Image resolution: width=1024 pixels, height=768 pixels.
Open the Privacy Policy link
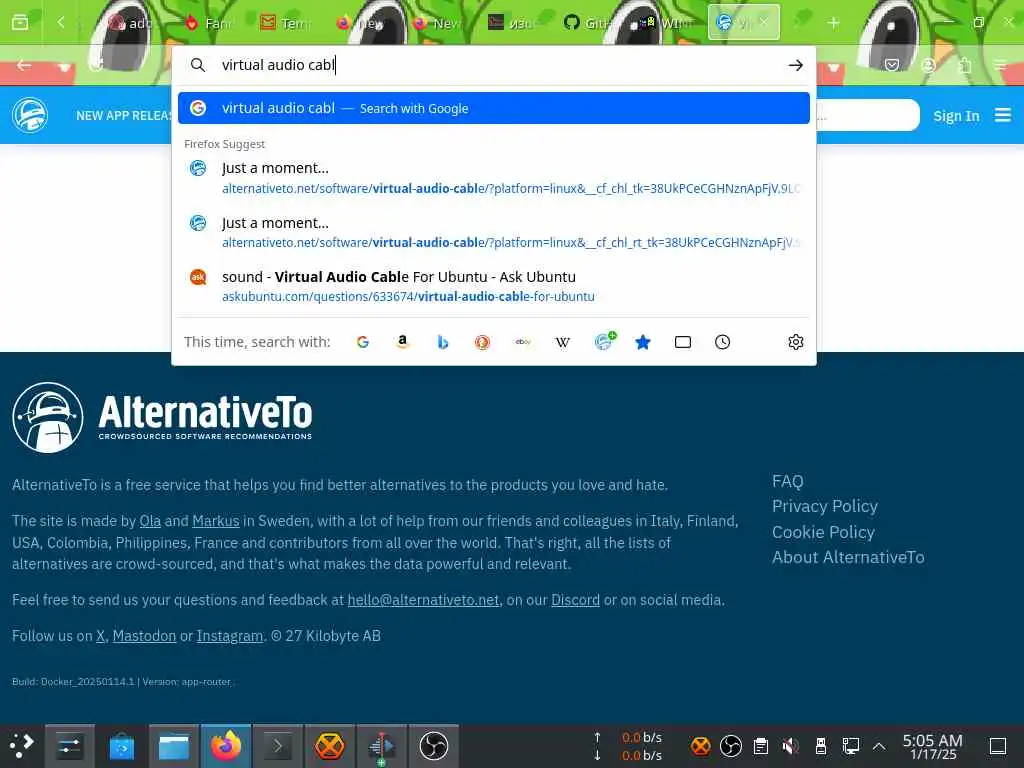point(825,506)
